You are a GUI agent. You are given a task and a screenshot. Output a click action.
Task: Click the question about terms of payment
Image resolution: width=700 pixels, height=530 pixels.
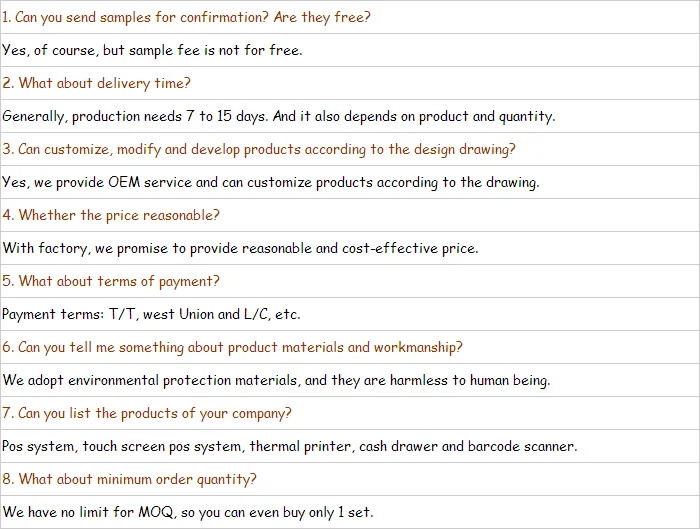110,282
